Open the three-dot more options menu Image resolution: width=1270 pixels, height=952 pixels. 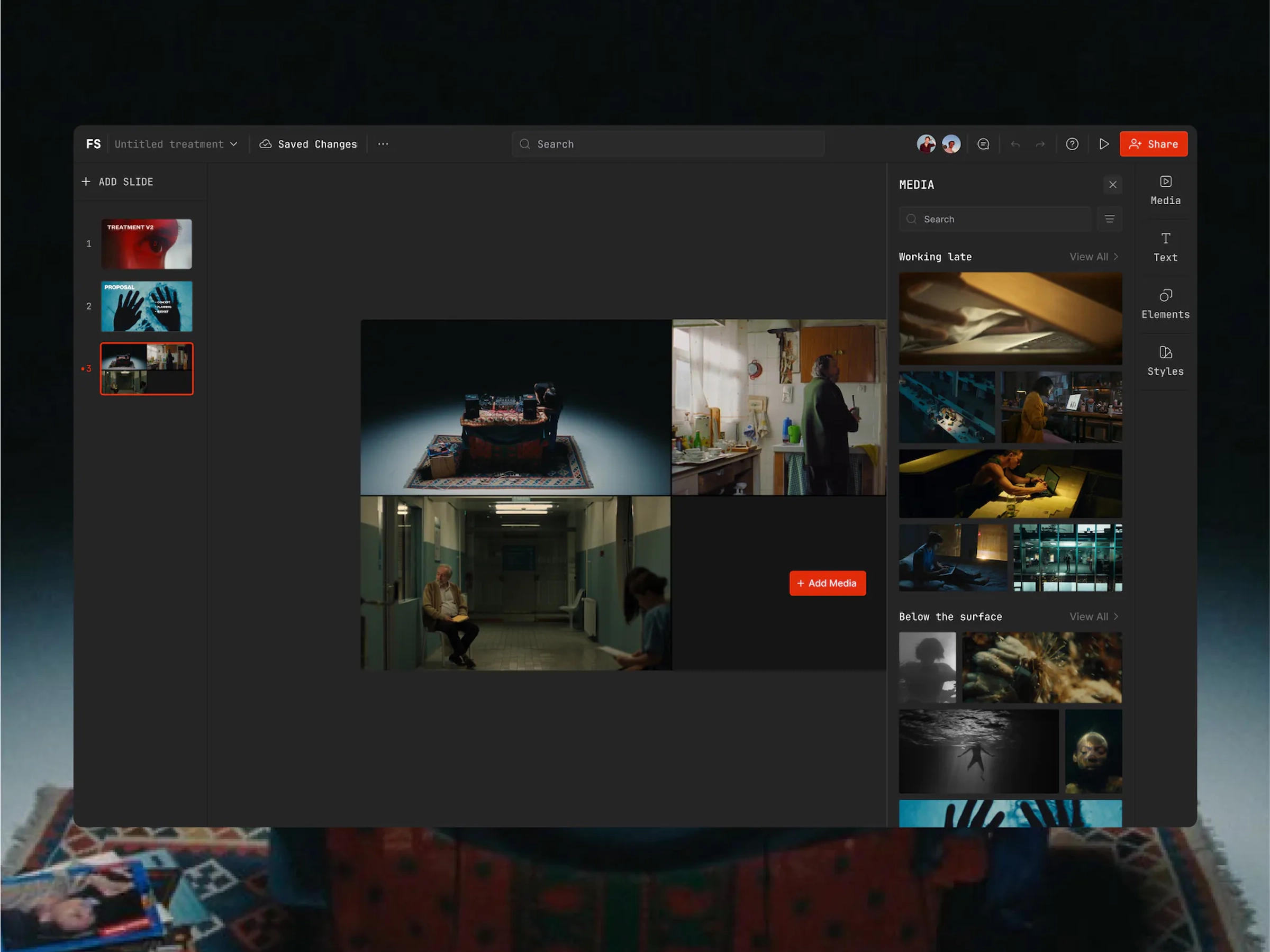[383, 144]
